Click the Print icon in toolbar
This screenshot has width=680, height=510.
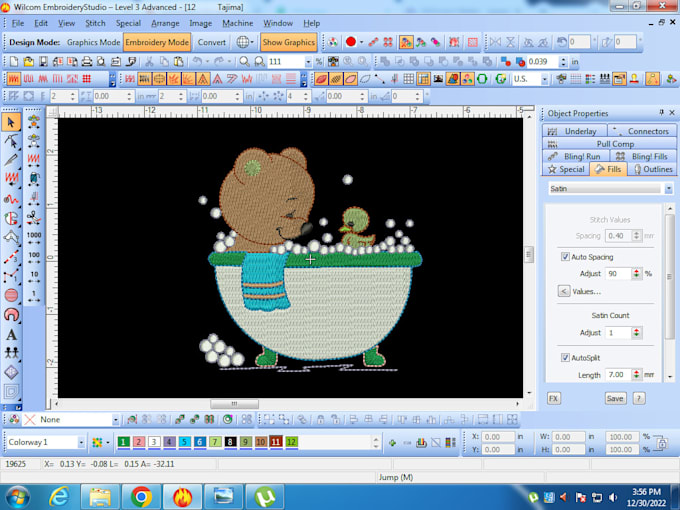[x=88, y=61]
